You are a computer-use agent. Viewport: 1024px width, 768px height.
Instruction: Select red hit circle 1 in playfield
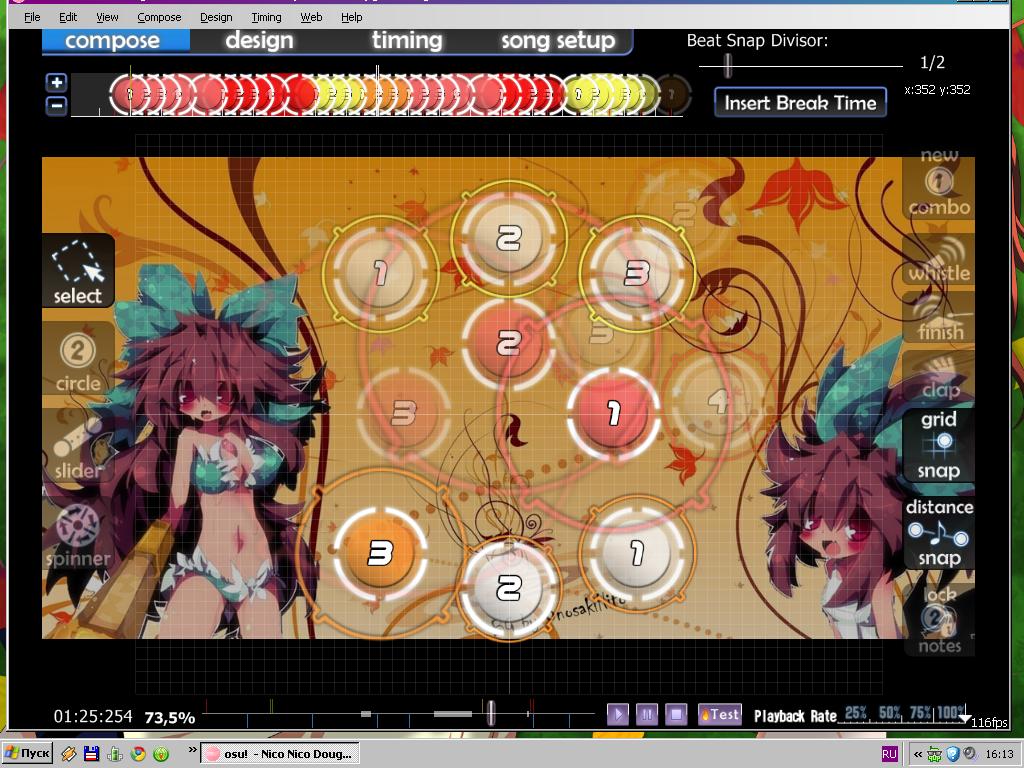click(x=613, y=413)
